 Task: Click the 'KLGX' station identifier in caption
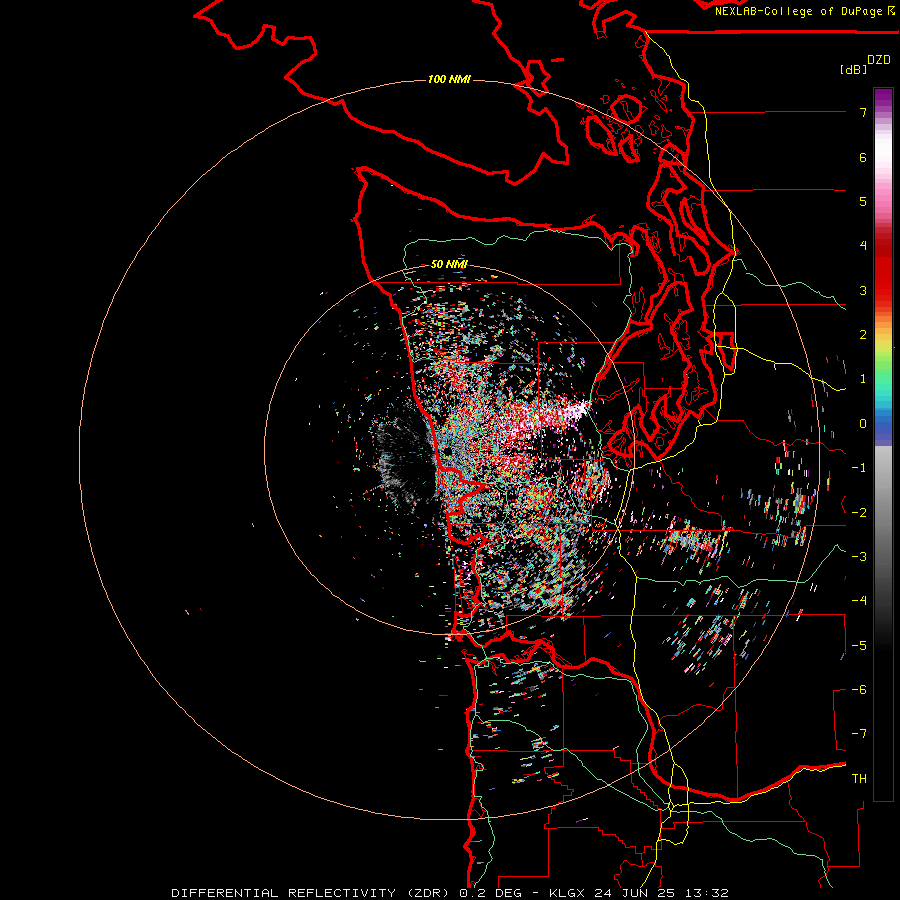click(567, 893)
